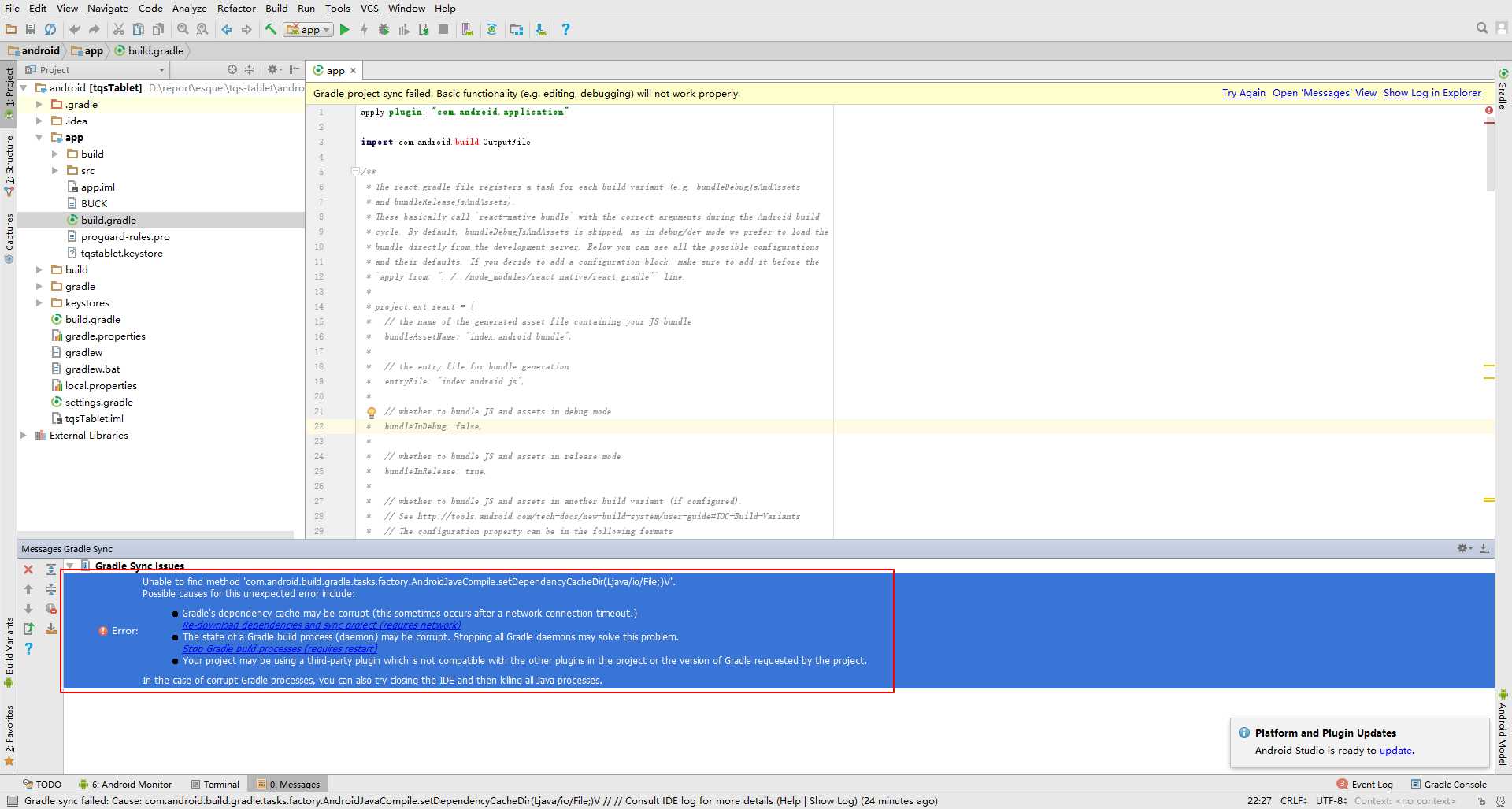Open the Project Structure icon
1512x809 pixels.
pos(517,29)
